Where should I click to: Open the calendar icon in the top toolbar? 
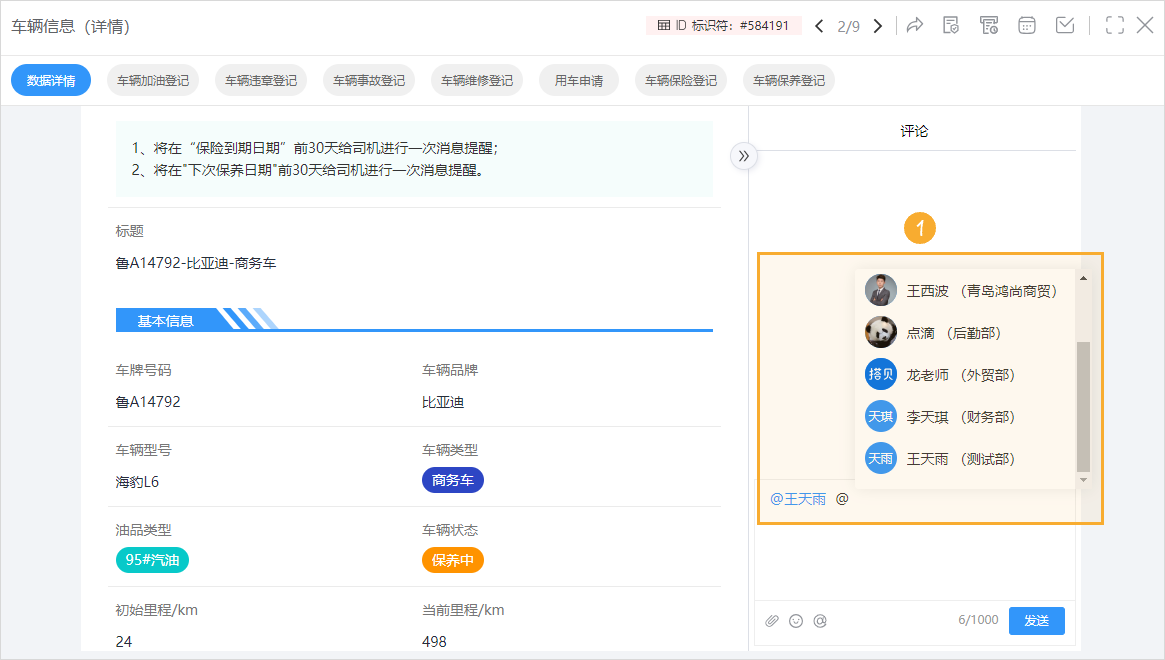(1026, 25)
